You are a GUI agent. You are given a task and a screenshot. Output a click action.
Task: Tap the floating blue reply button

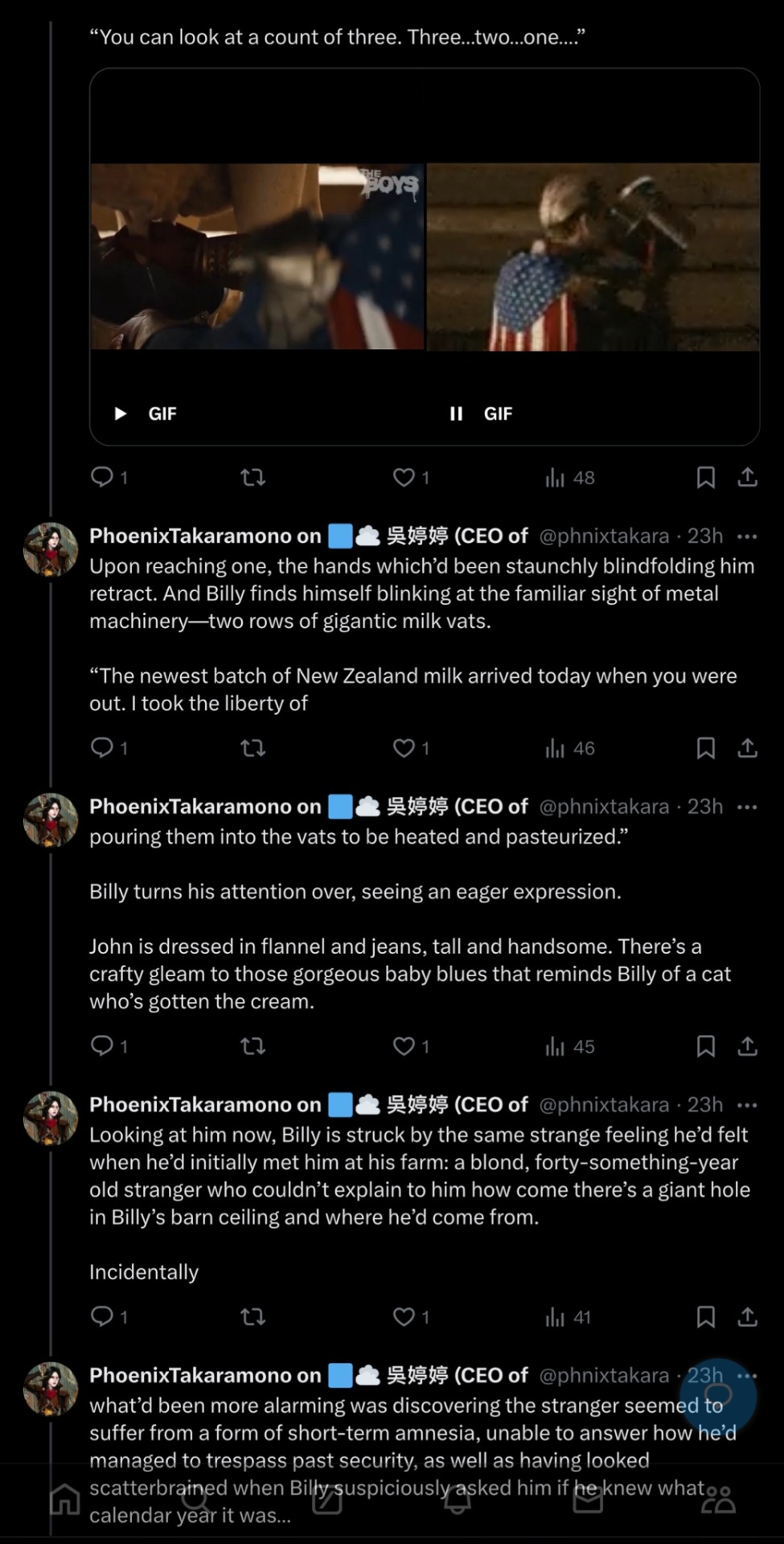[717, 1397]
